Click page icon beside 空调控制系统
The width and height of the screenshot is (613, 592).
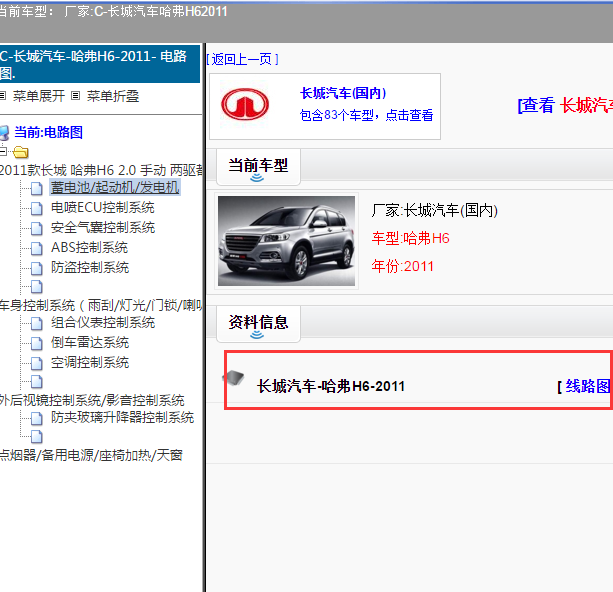point(37,363)
